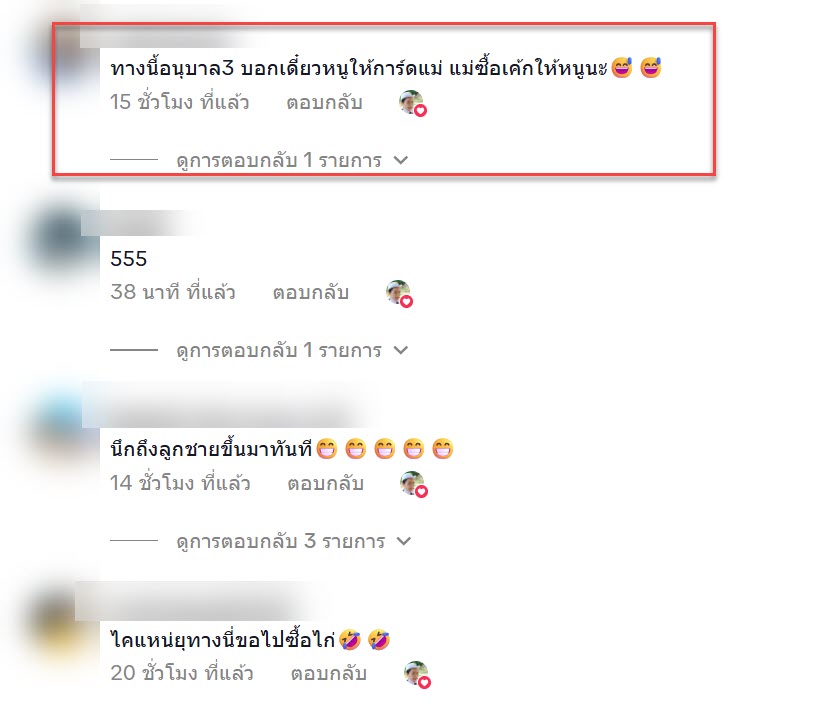Click ตอบกลับ on the 20 ชั่วโมง comment

pos(328,673)
